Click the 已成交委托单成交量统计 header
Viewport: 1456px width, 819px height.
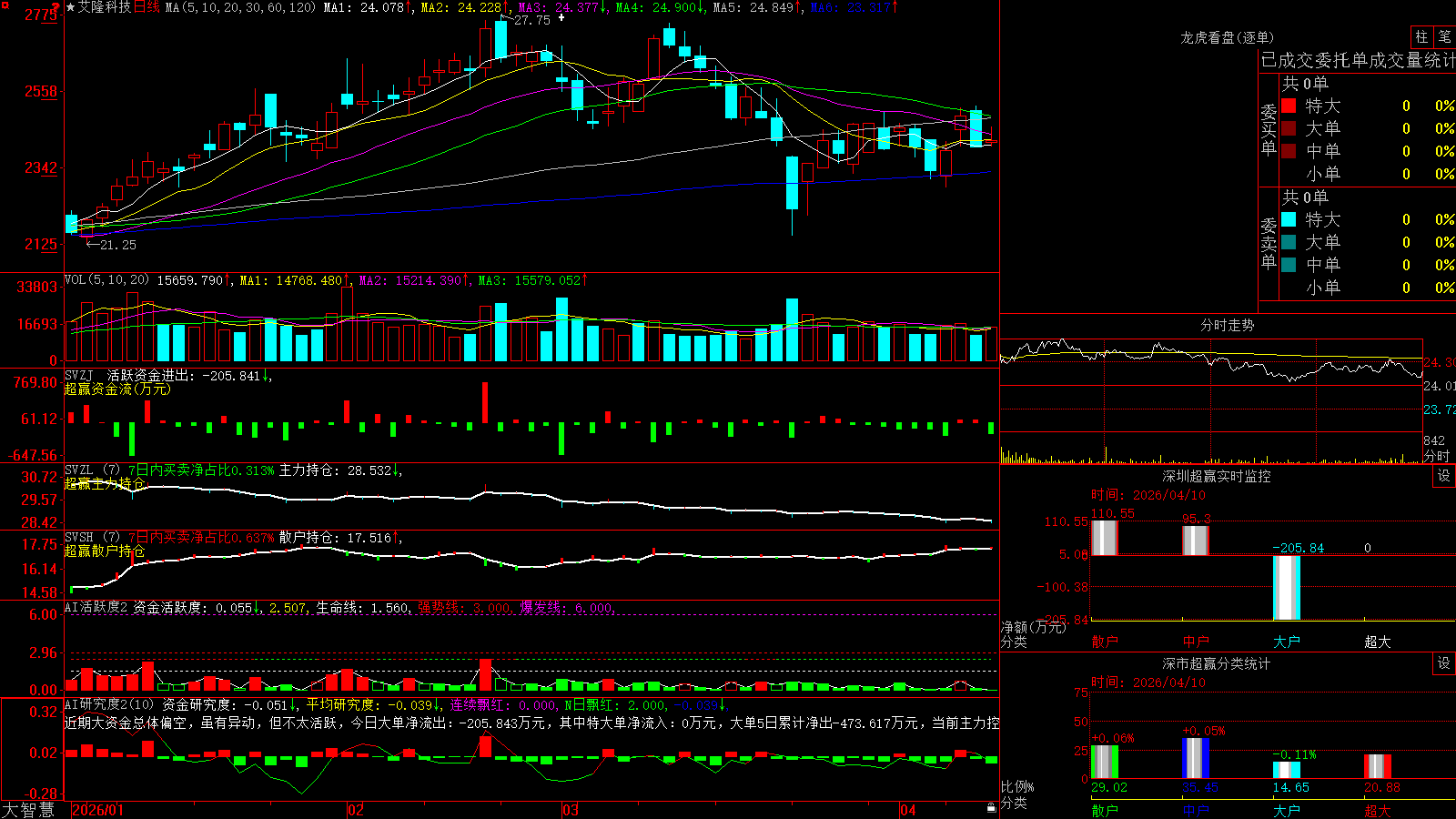tap(1358, 60)
